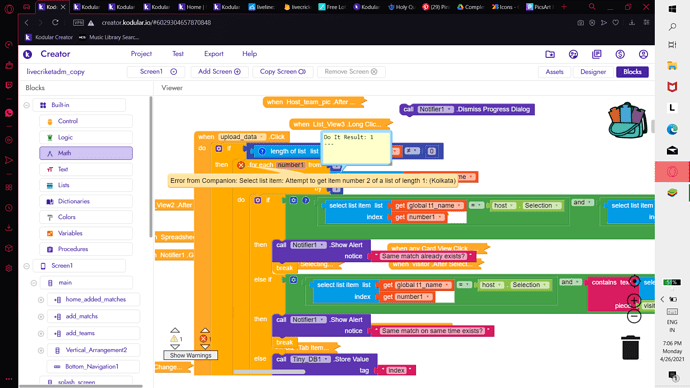The width and height of the screenshot is (690, 388).
Task: Collapse the Built-in blocks category
Action: click(x=26, y=105)
